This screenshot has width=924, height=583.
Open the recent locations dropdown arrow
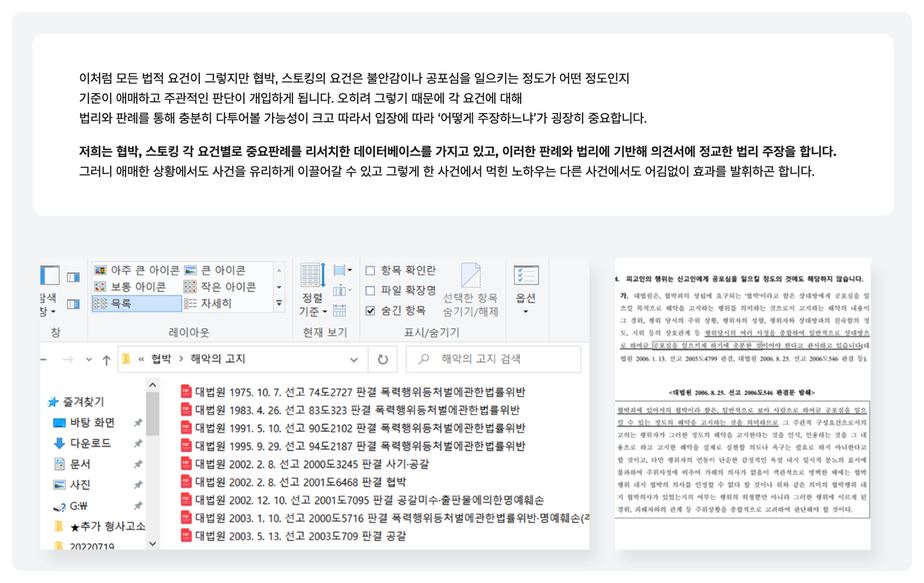[x=88, y=360]
